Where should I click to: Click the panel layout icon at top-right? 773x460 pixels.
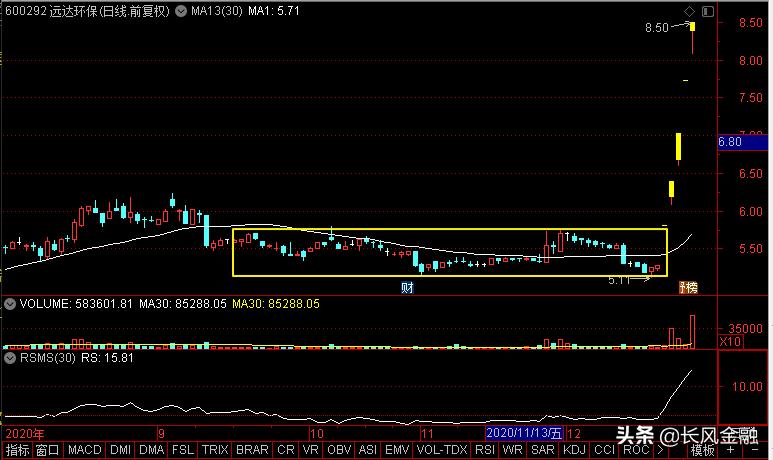point(708,11)
